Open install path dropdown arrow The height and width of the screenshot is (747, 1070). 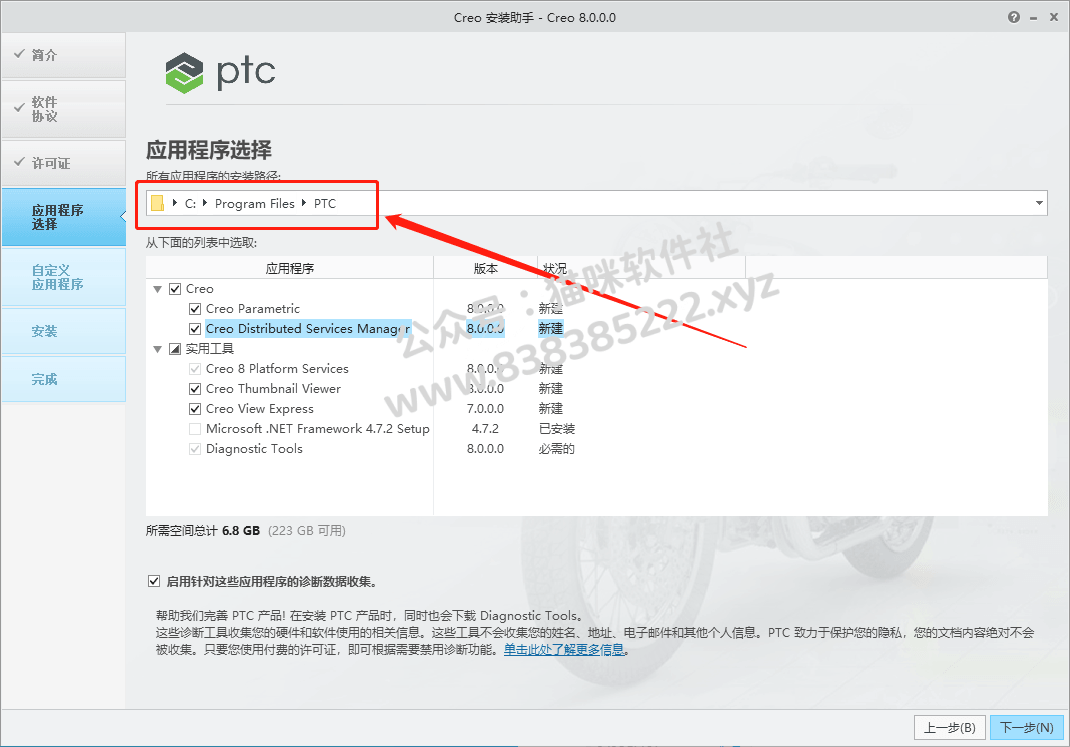[1039, 203]
